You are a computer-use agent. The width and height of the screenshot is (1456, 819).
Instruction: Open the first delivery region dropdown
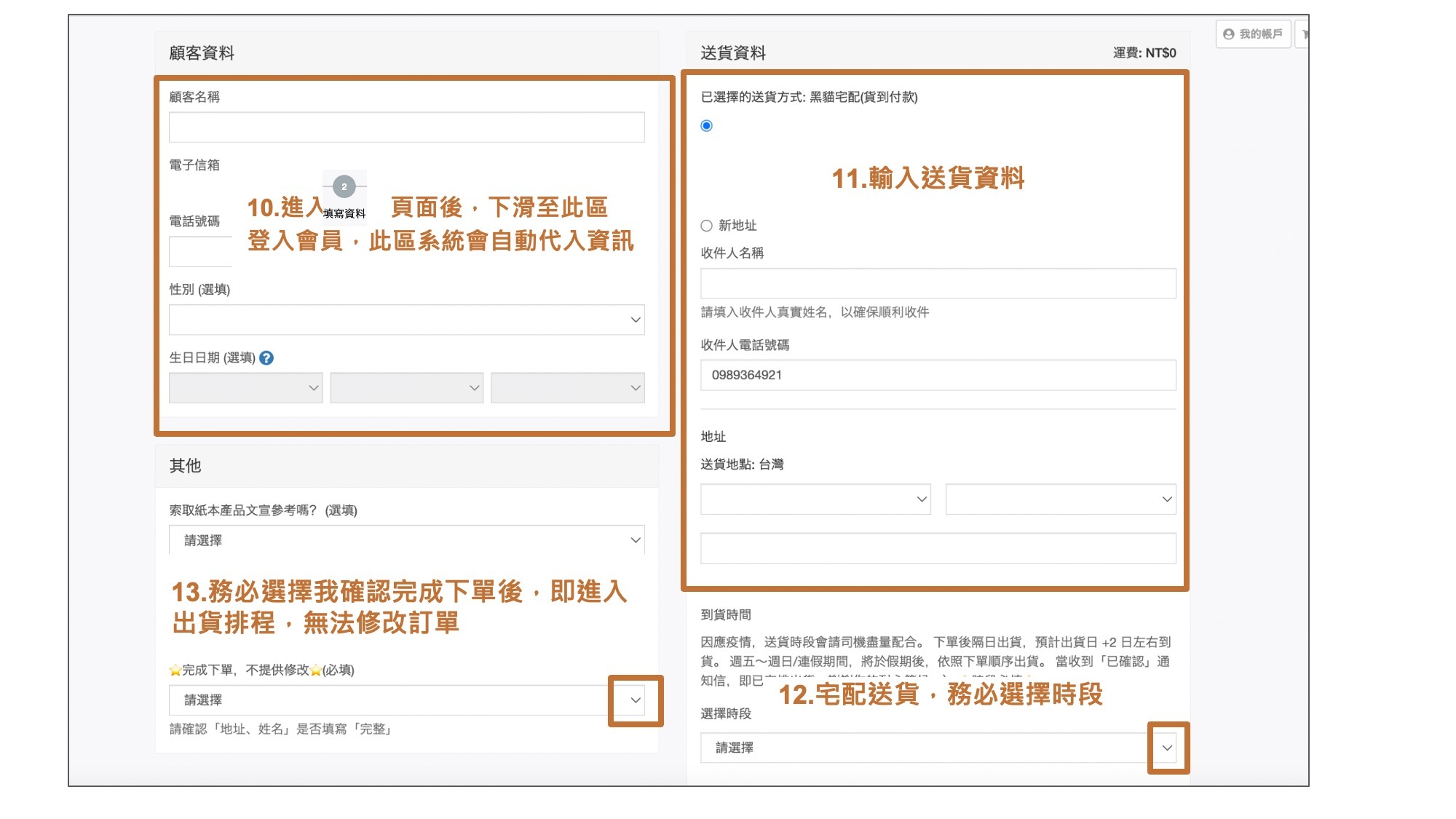[x=815, y=499]
